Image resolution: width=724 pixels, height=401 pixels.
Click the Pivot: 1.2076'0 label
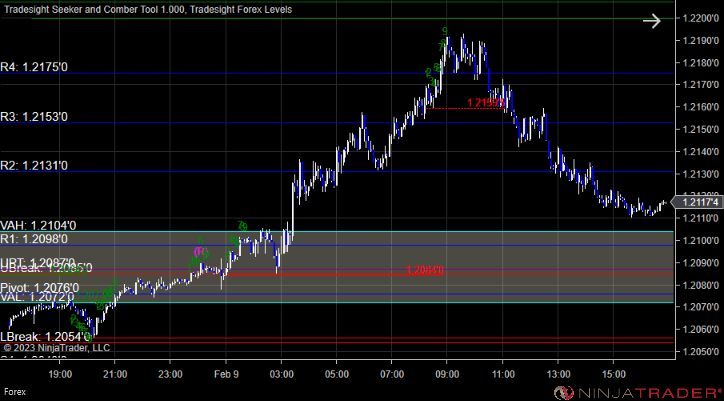tap(39, 288)
